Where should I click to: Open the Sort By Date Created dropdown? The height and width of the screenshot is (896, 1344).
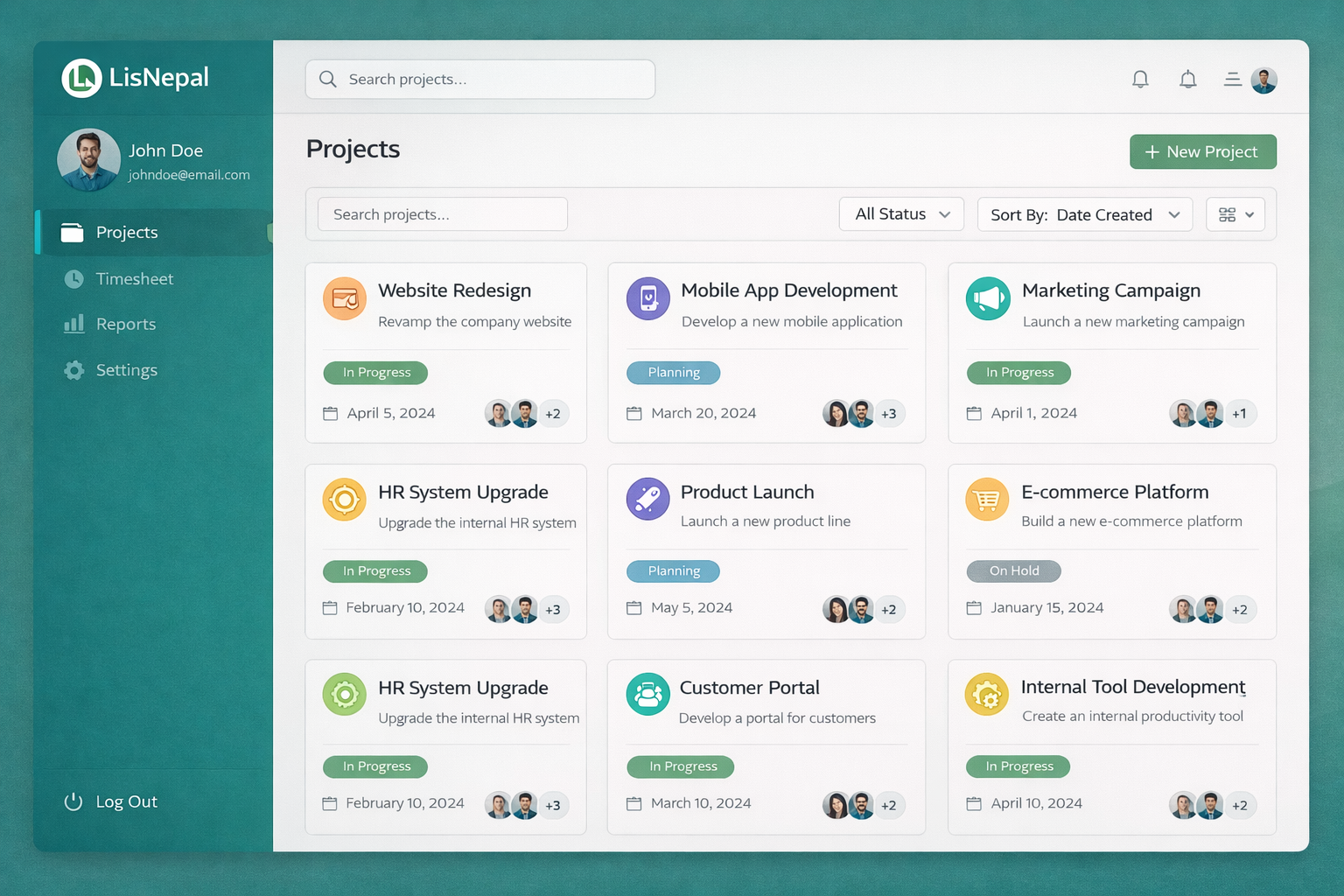coord(1085,214)
